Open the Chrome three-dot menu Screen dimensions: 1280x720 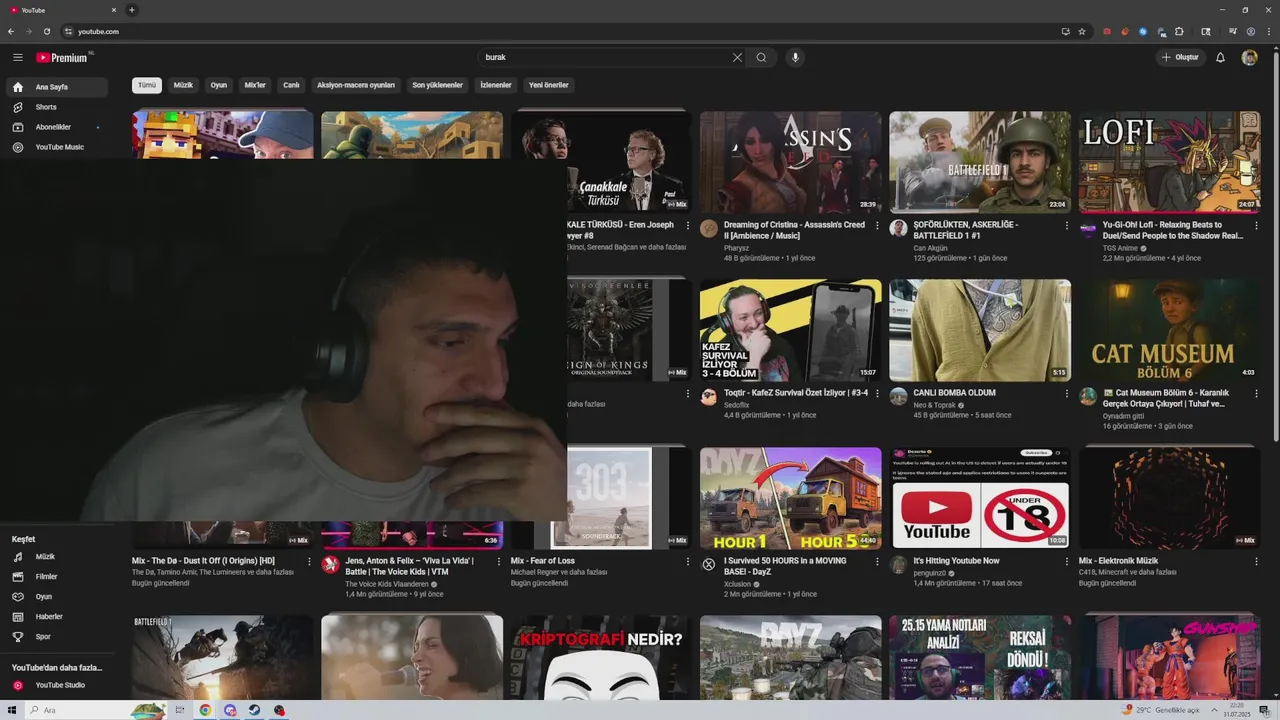(1268, 31)
